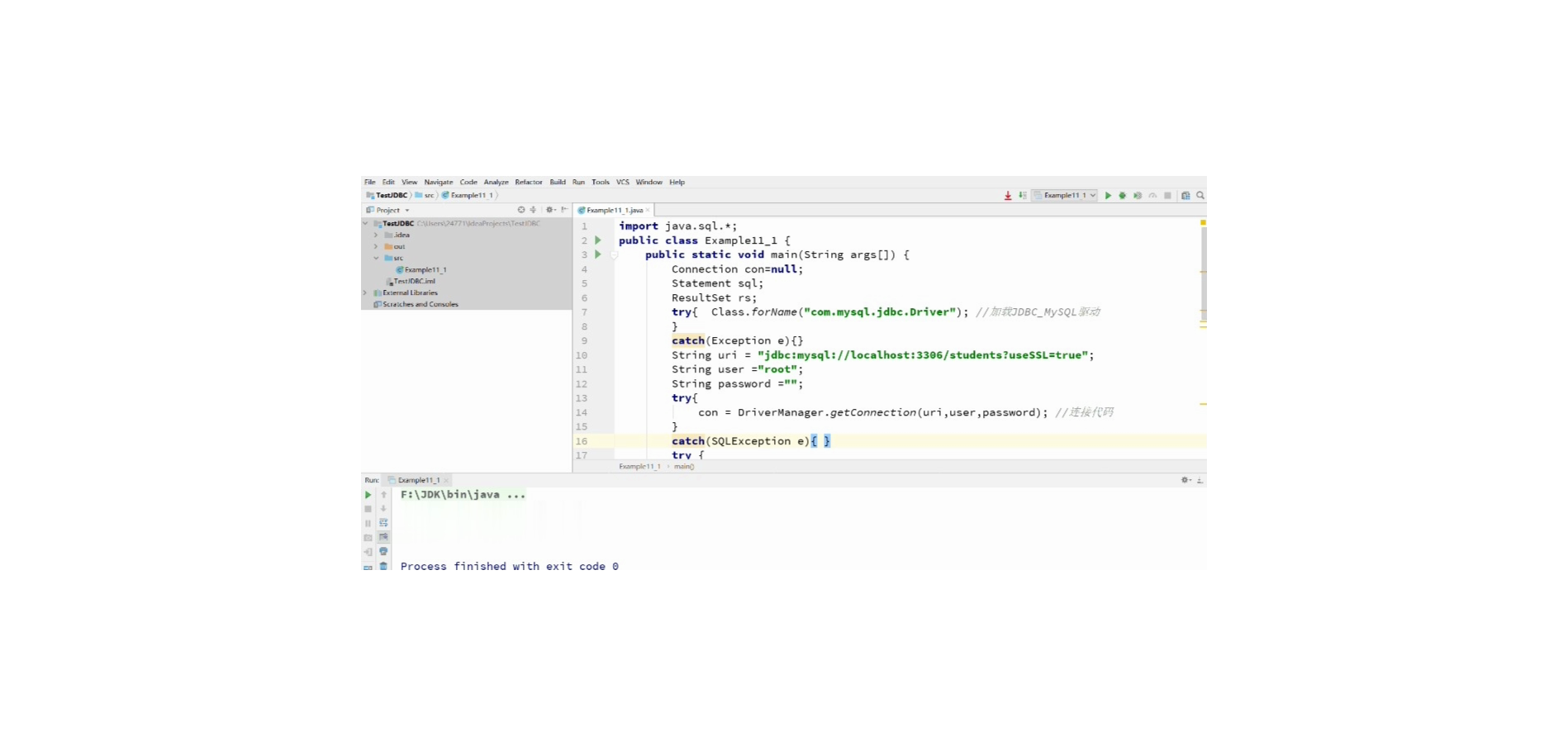Open the Navigate menu

pos(439,182)
